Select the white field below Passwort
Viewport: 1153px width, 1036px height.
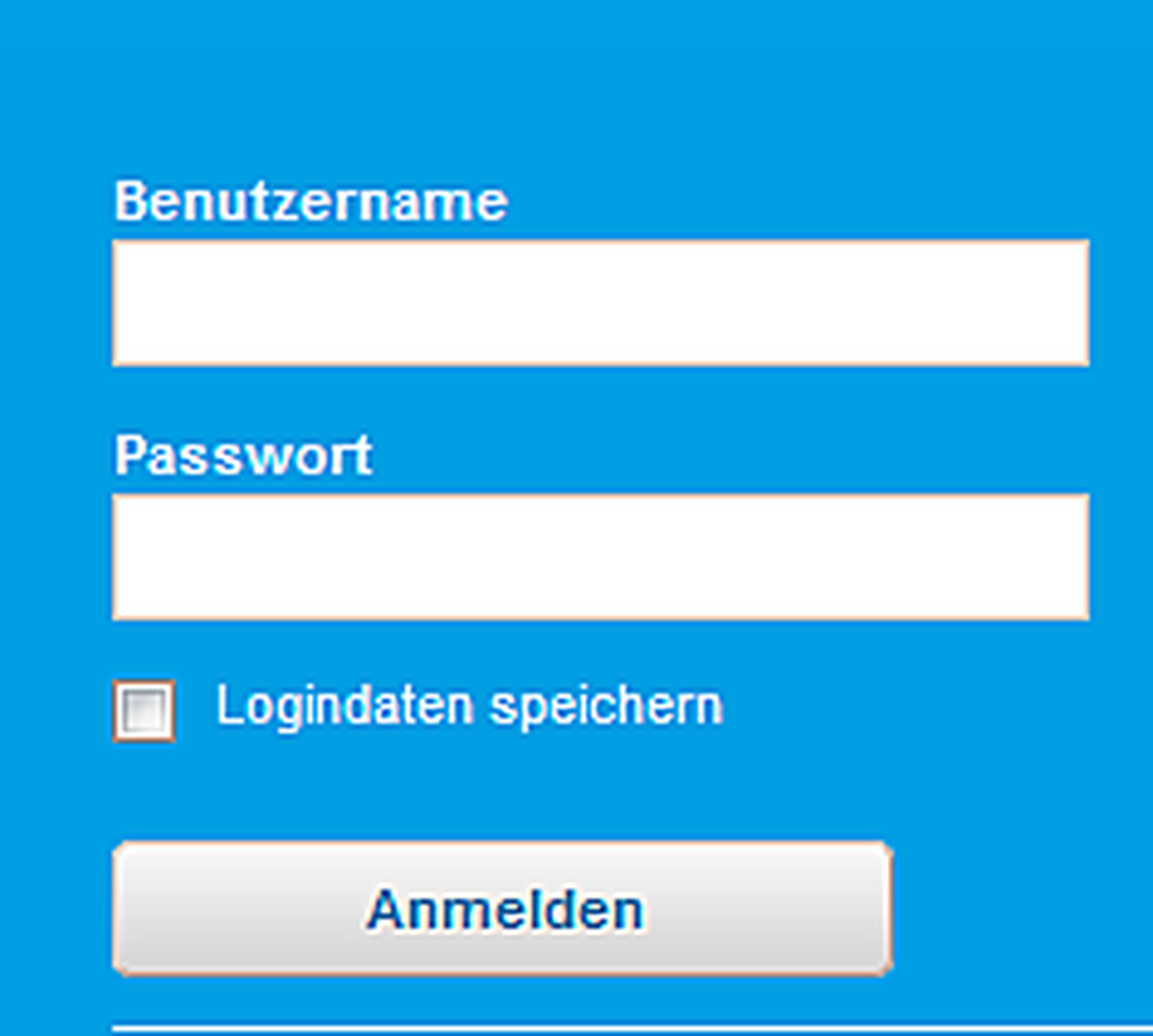(x=600, y=557)
